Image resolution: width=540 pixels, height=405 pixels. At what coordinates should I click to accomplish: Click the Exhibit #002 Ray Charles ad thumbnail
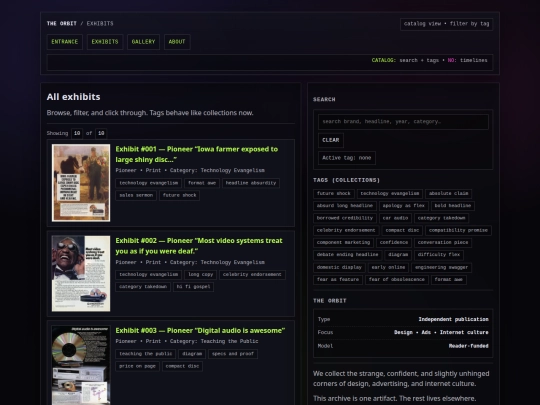click(x=81, y=273)
